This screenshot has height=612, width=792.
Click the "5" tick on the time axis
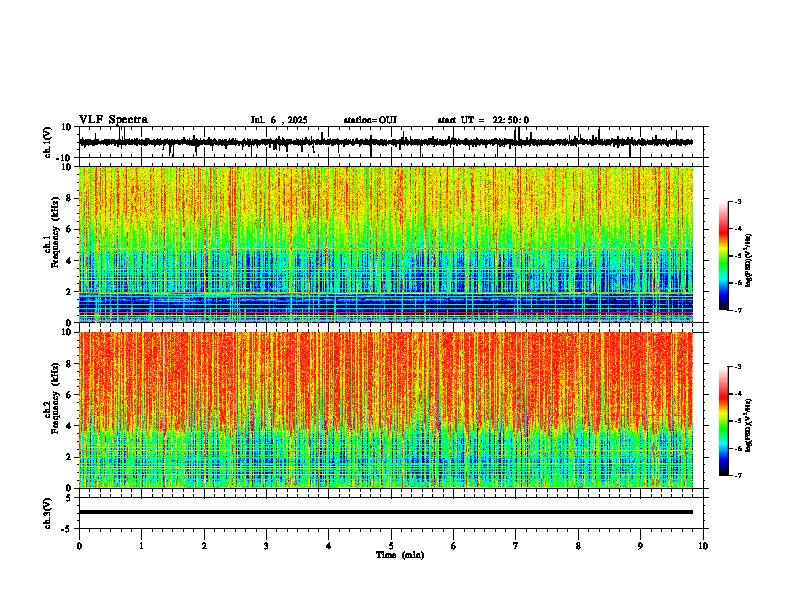click(x=391, y=546)
